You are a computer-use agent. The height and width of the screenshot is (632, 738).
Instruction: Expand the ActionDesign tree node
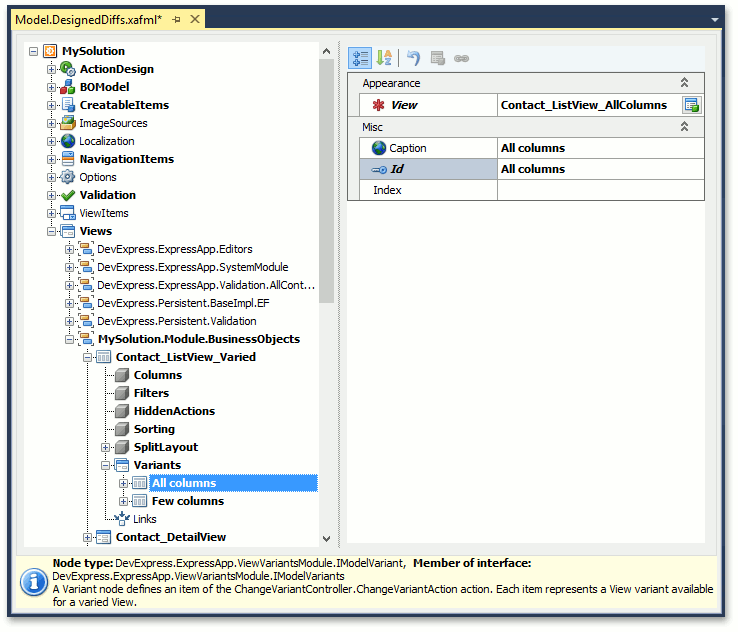click(51, 69)
